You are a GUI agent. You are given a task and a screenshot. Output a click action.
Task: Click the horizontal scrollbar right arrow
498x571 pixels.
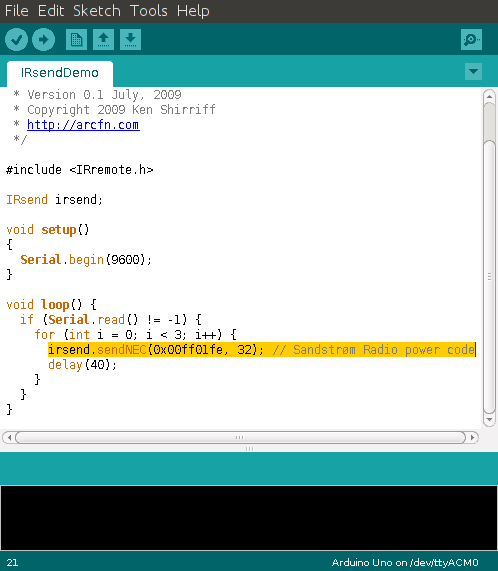coord(473,437)
